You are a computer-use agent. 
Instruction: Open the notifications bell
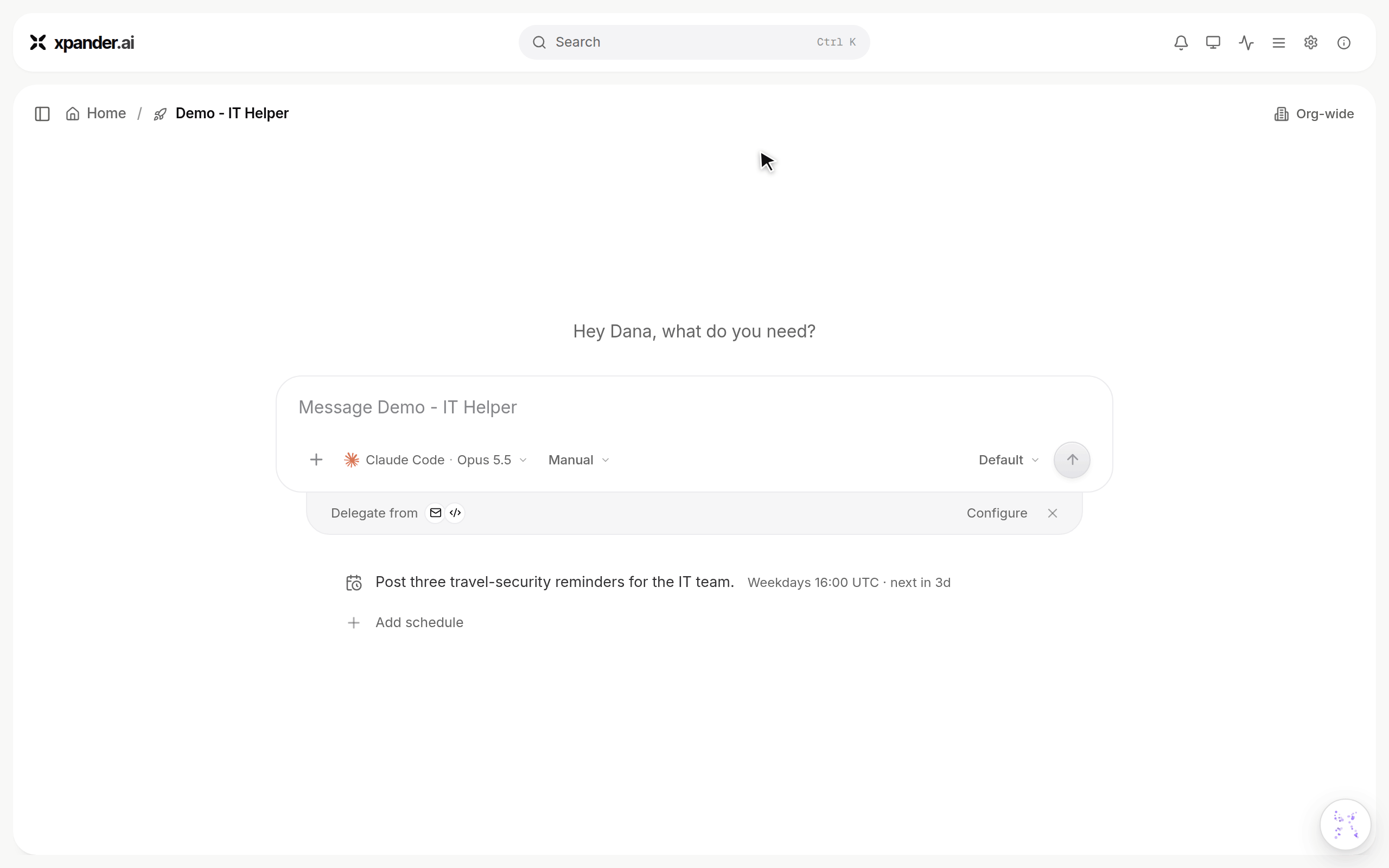click(x=1181, y=42)
